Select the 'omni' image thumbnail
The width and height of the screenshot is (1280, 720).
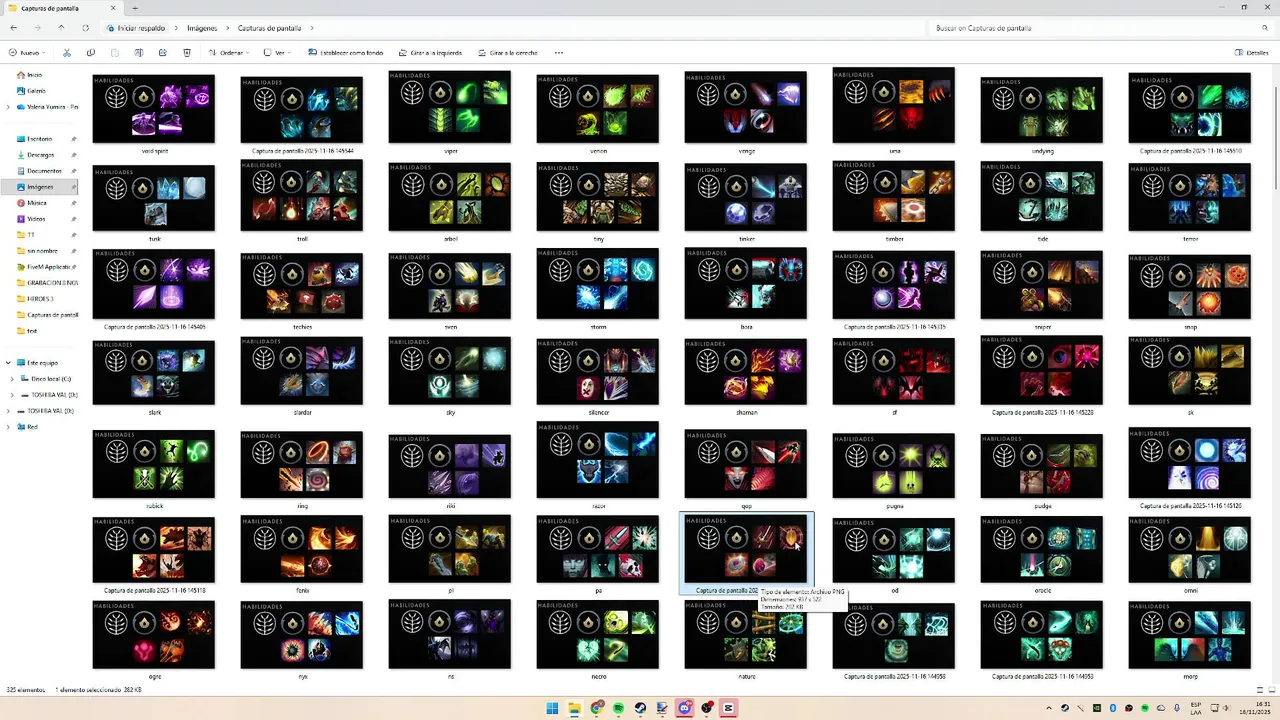point(1190,549)
